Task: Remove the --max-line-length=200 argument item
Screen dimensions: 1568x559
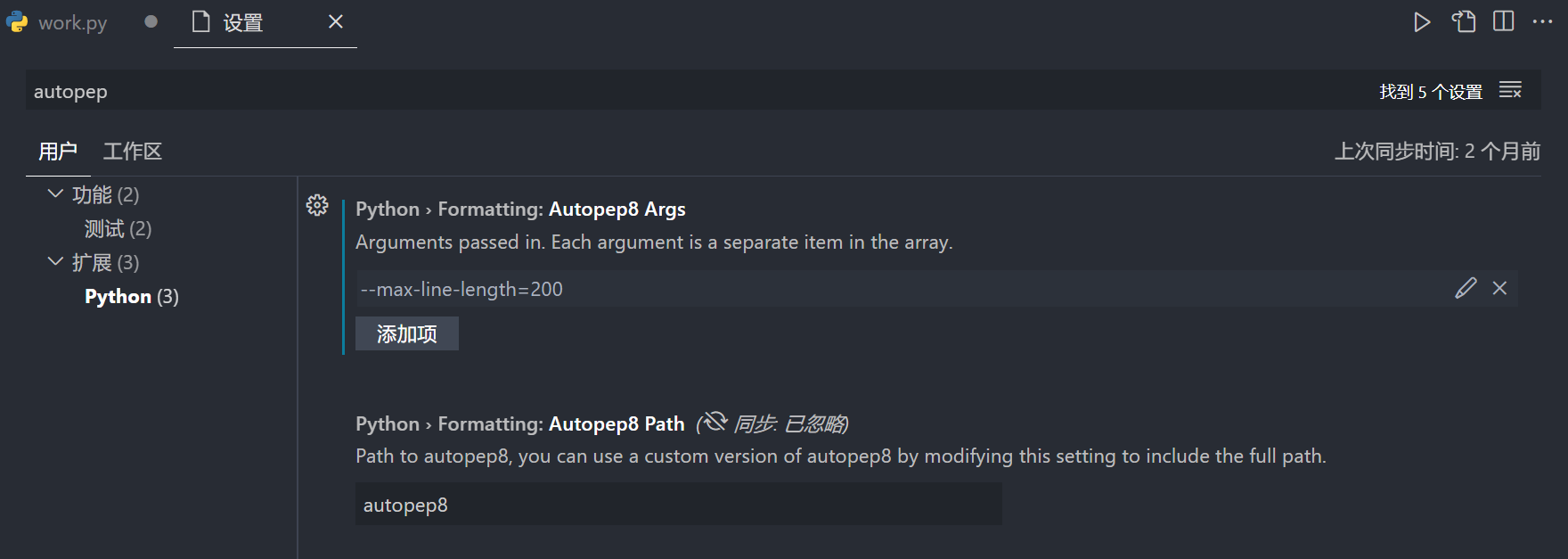Action: click(x=1500, y=288)
